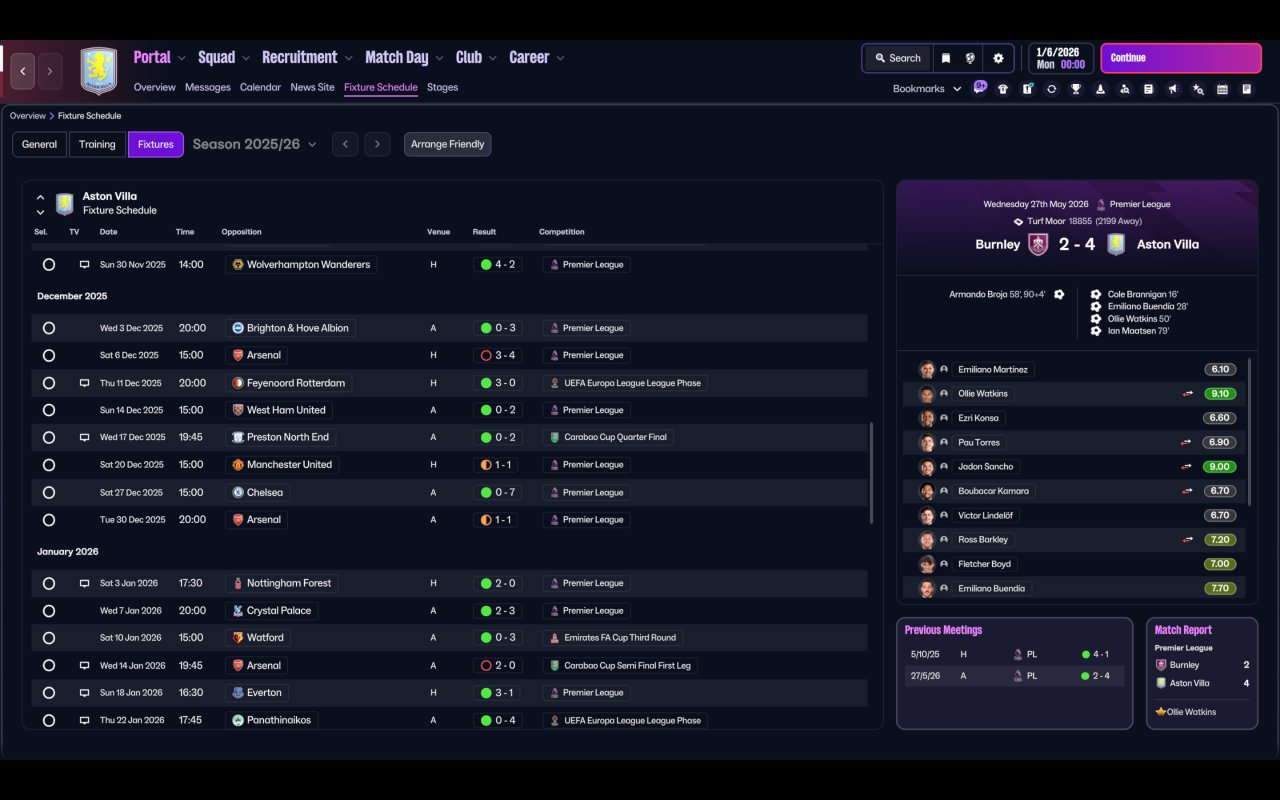Click the fixture list vertical scrollbar
The height and width of the screenshot is (800, 1280).
point(872,472)
